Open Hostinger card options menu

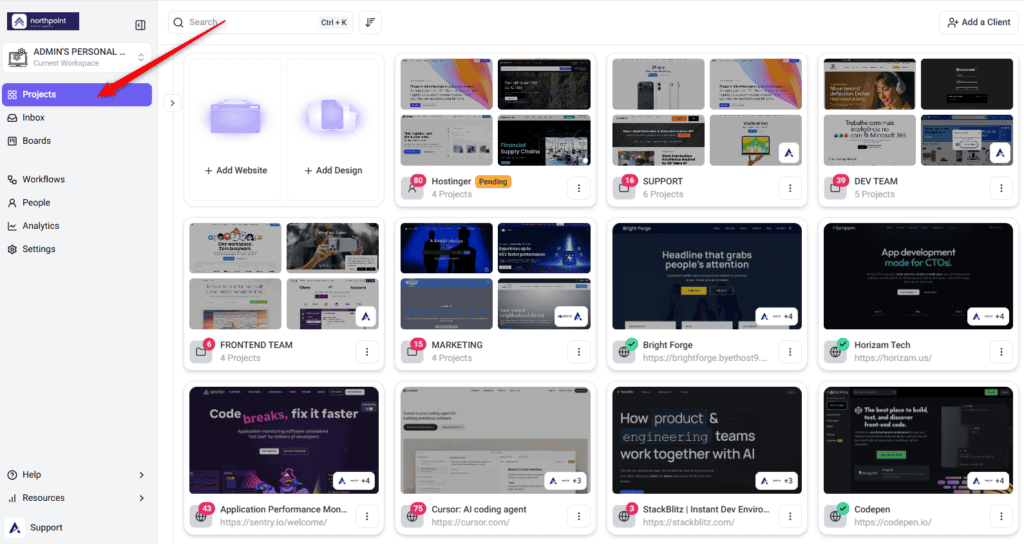tap(579, 188)
